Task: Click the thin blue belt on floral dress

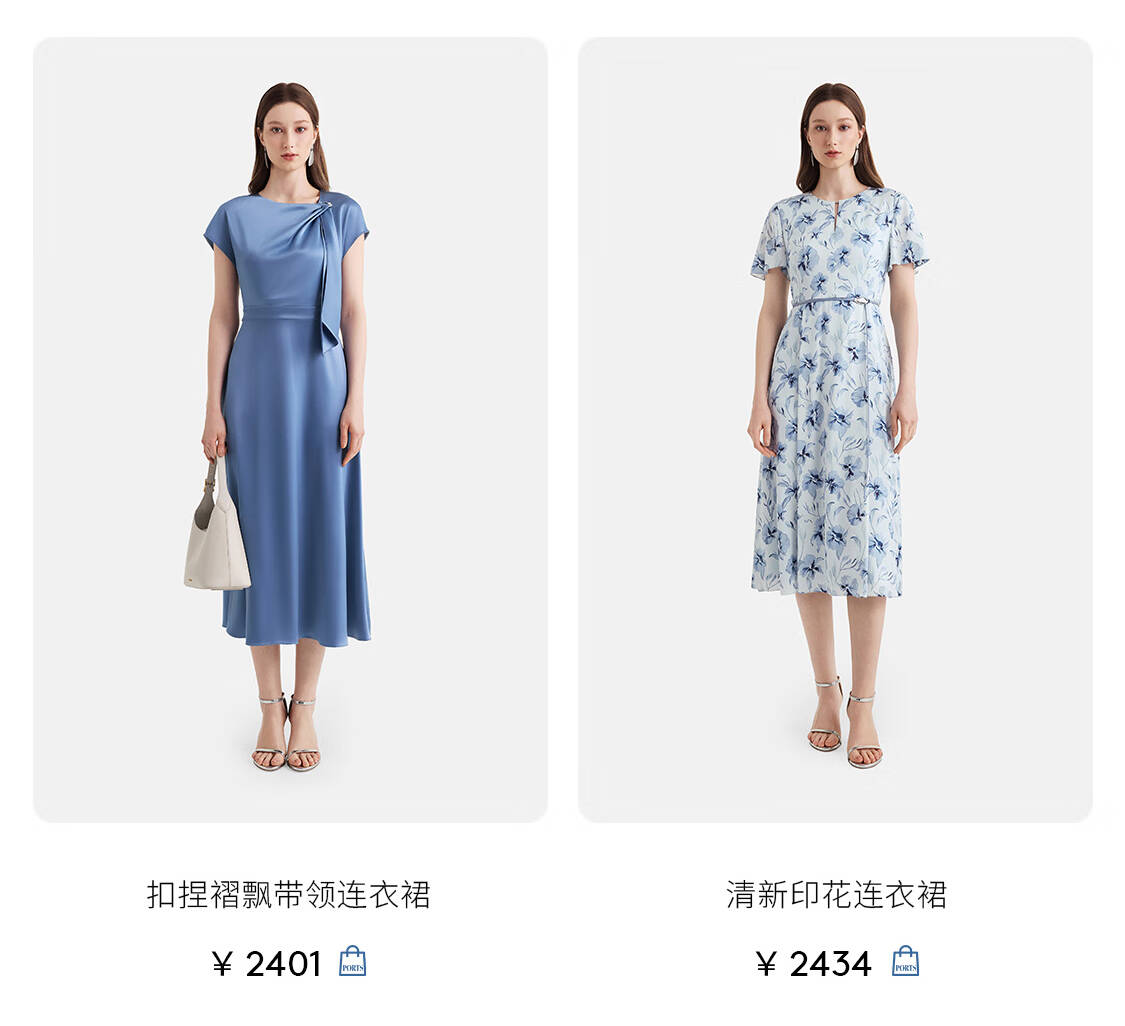Action: [x=835, y=302]
